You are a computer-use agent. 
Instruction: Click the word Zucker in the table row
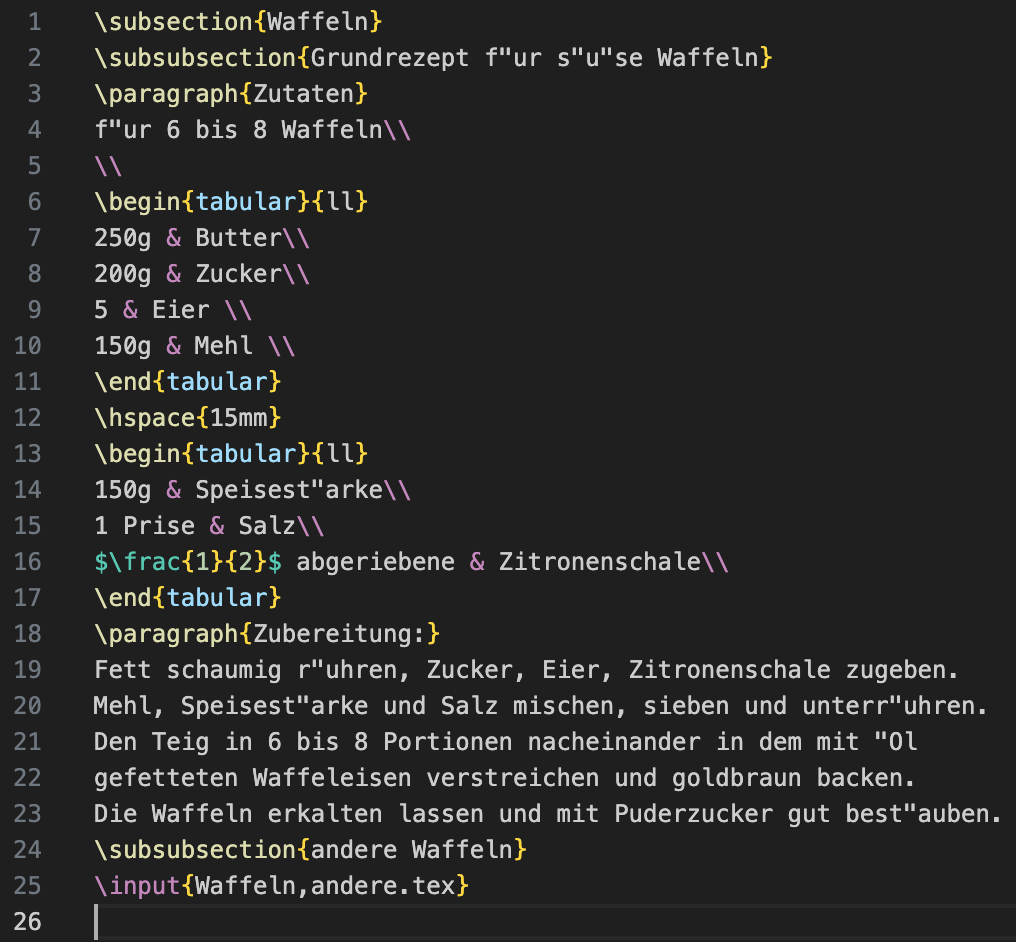[x=239, y=273]
